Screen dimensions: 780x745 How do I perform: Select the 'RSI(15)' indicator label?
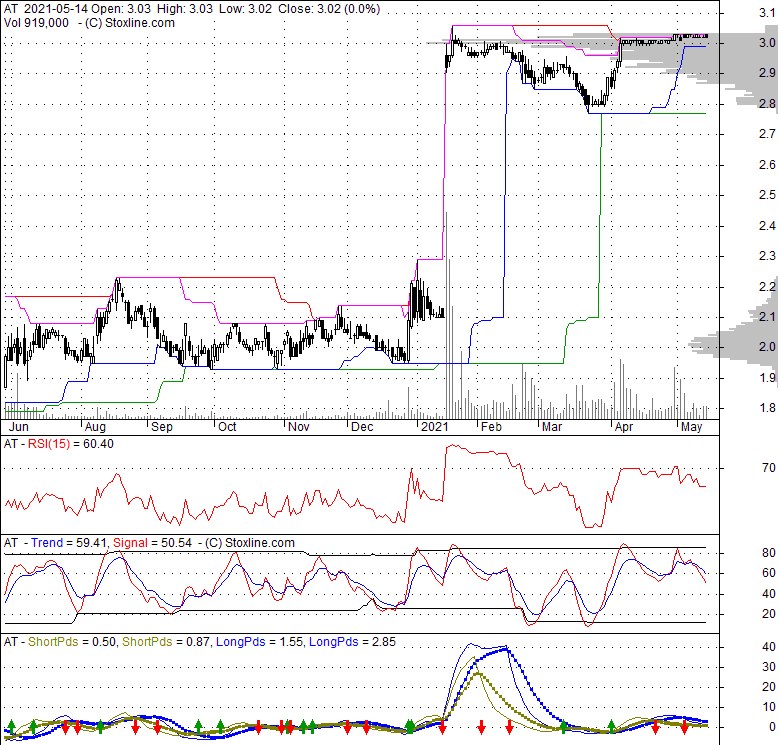pos(49,444)
